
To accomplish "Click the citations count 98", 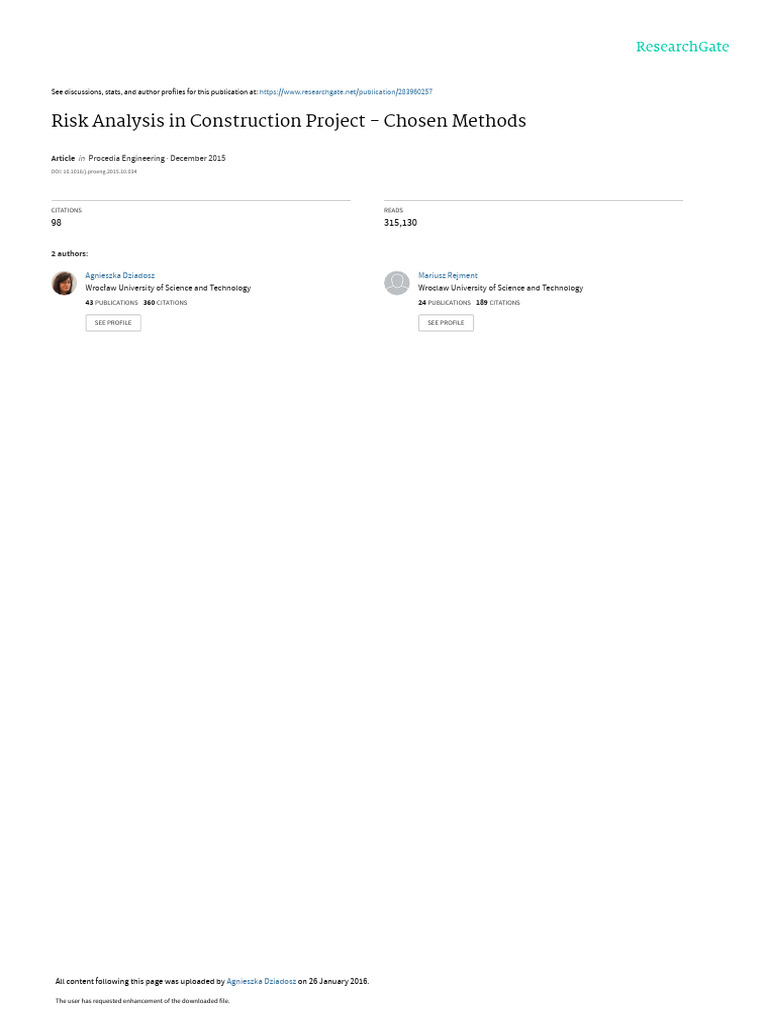I will 56,223.
